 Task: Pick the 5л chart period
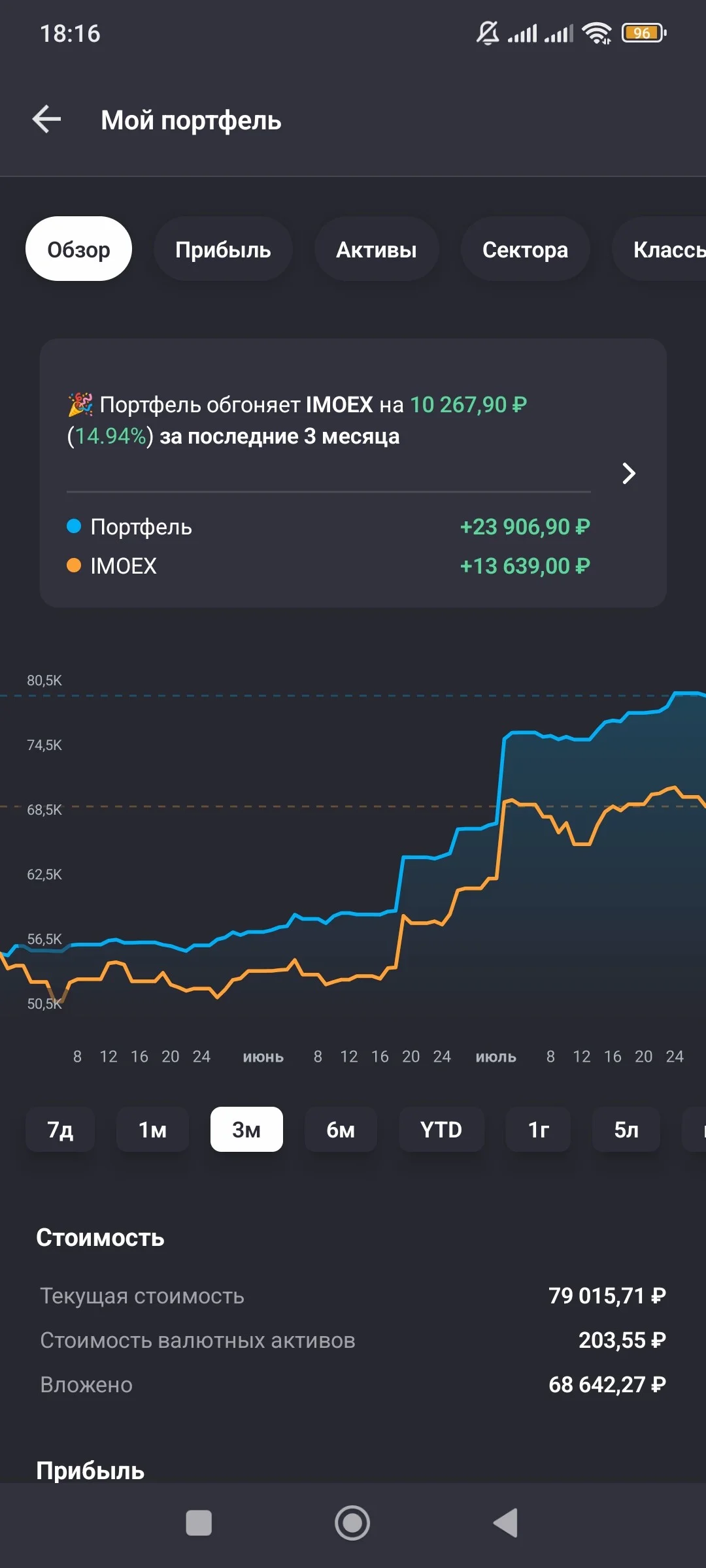click(x=626, y=1130)
